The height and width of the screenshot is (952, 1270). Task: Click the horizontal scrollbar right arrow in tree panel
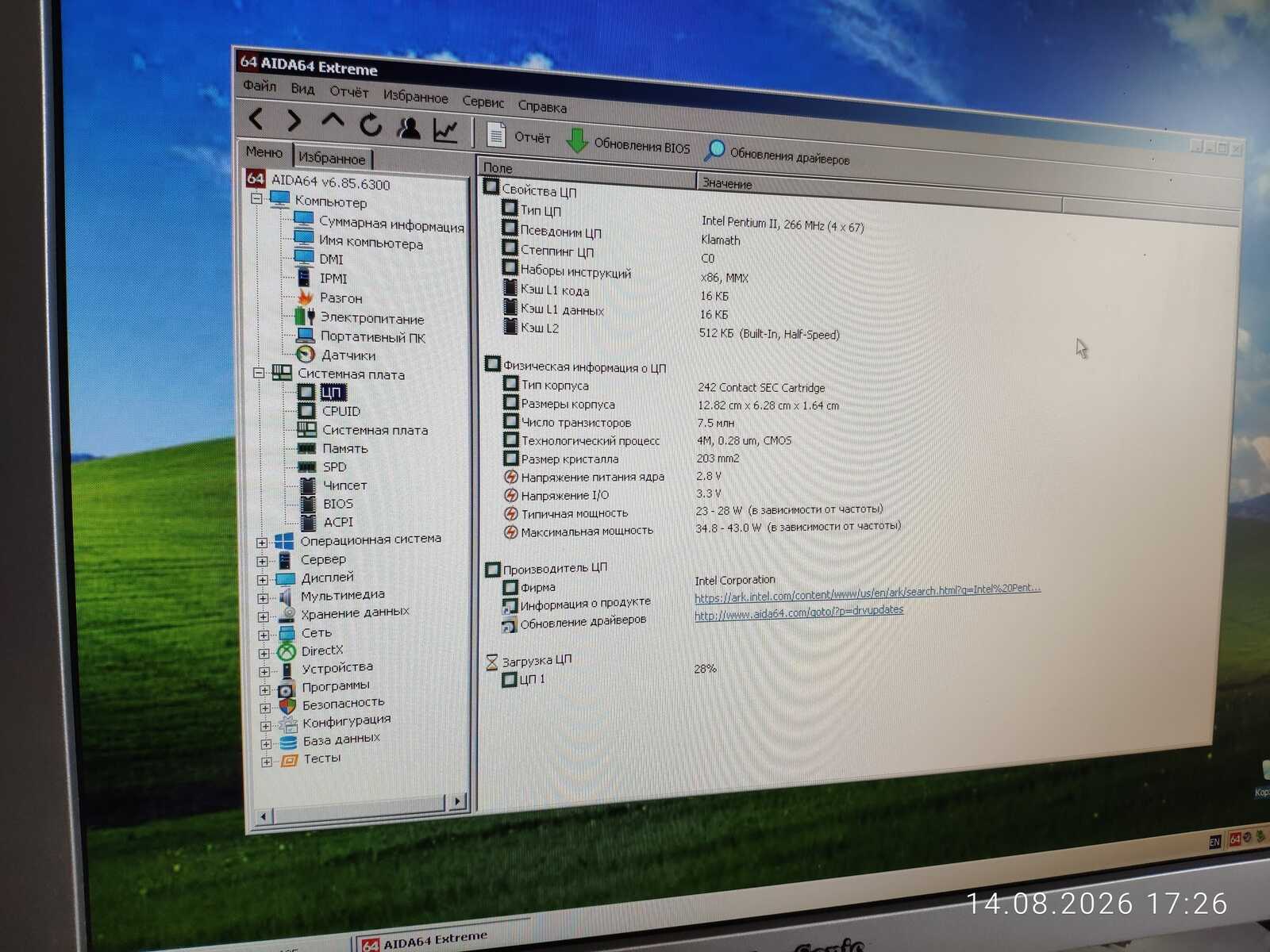tap(457, 801)
